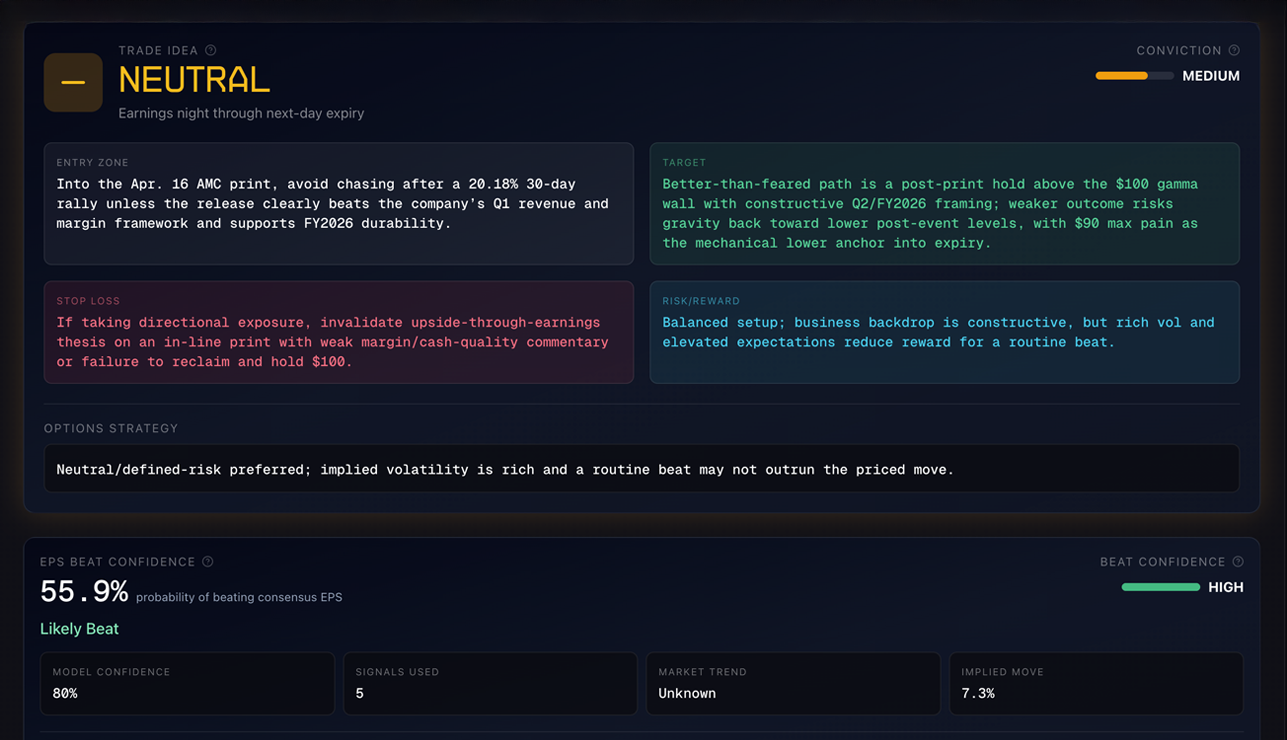Click the NEUTRAL trade idea heading

(194, 80)
